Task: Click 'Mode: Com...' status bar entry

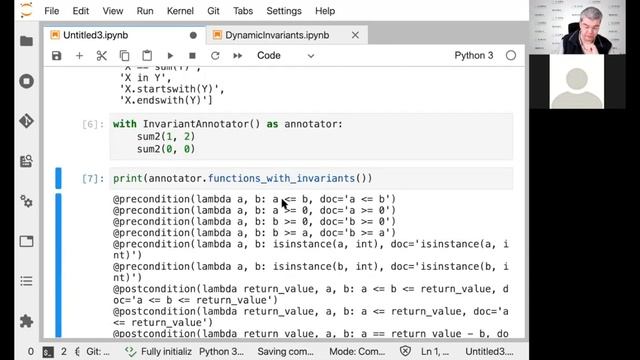Action: pos(357,351)
